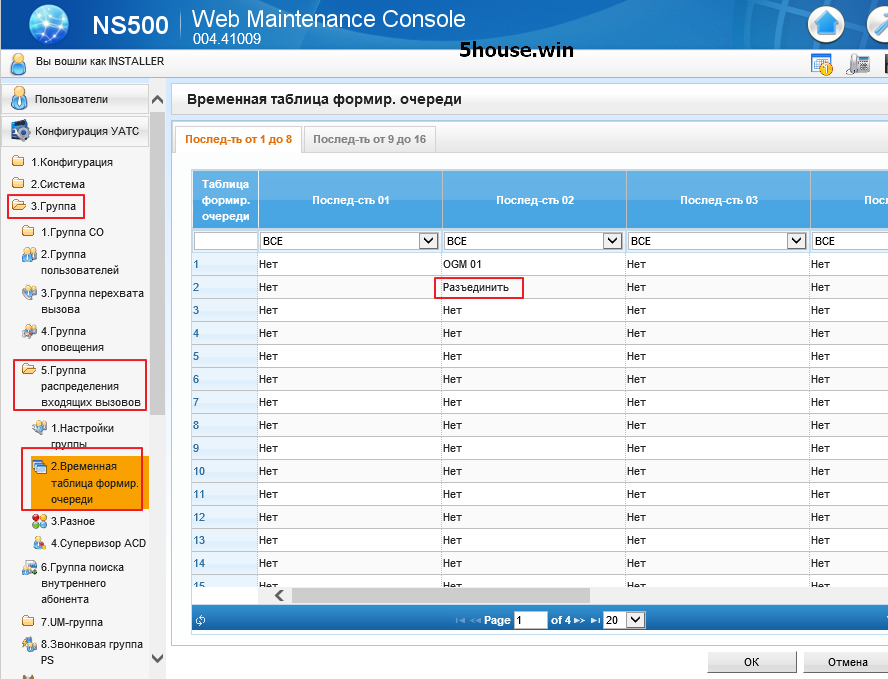Click sidebar scroll up arrow

157,99
